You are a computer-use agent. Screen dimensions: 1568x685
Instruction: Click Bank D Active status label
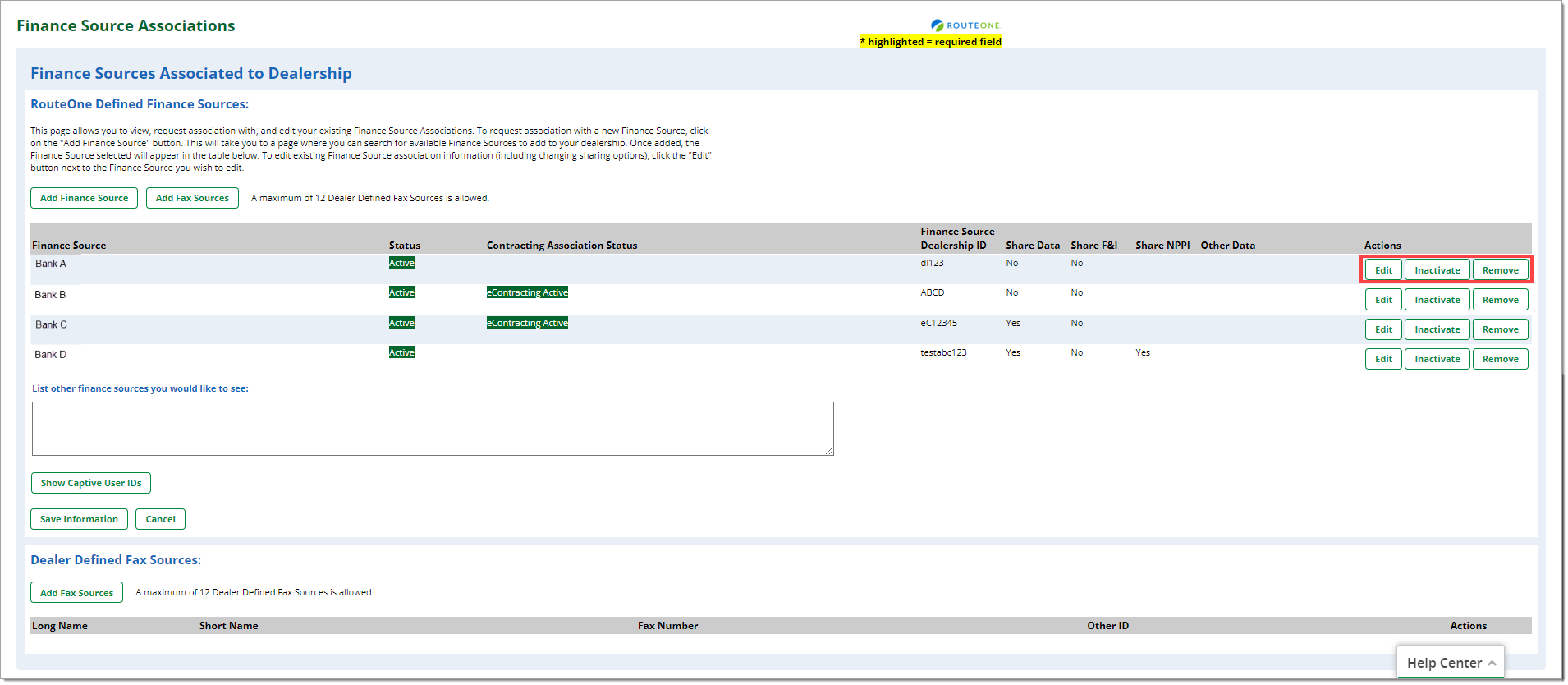point(401,352)
